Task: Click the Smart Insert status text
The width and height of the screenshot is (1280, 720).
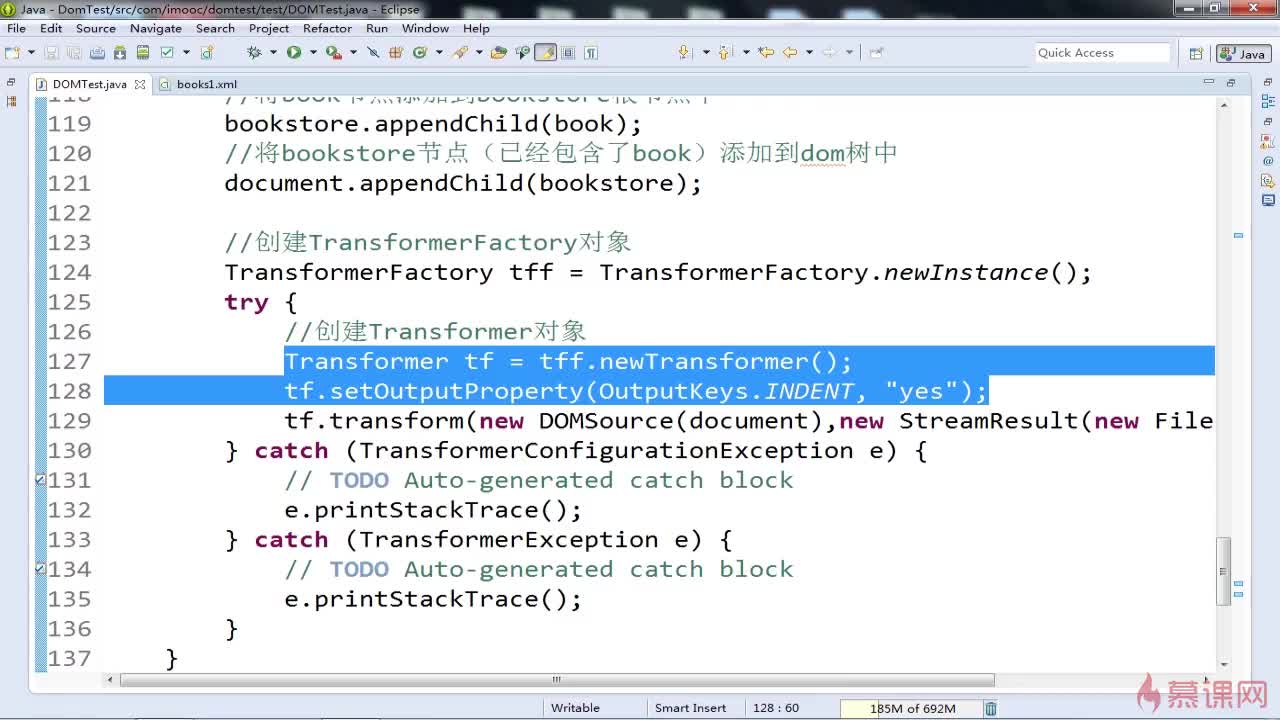Action: click(x=690, y=708)
